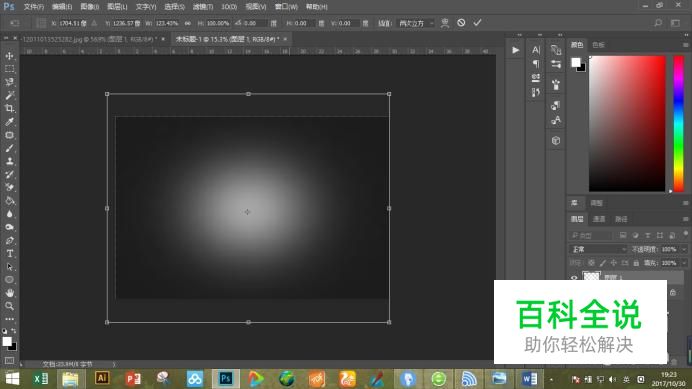Switch to the Swatches tab
692x389 pixels.
coord(598,45)
